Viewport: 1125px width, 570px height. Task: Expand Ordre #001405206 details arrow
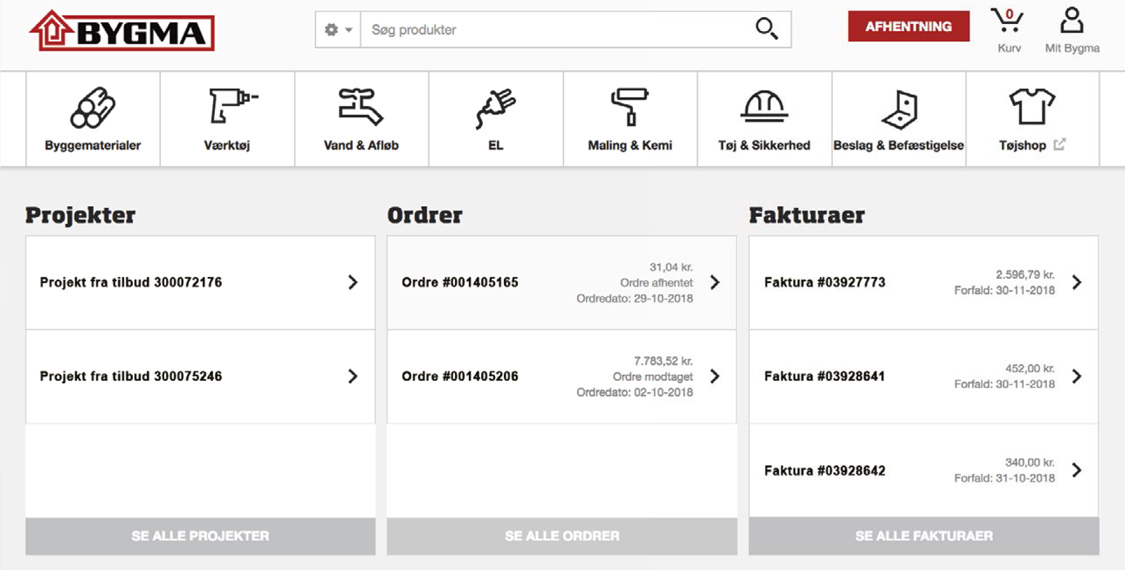tap(714, 377)
